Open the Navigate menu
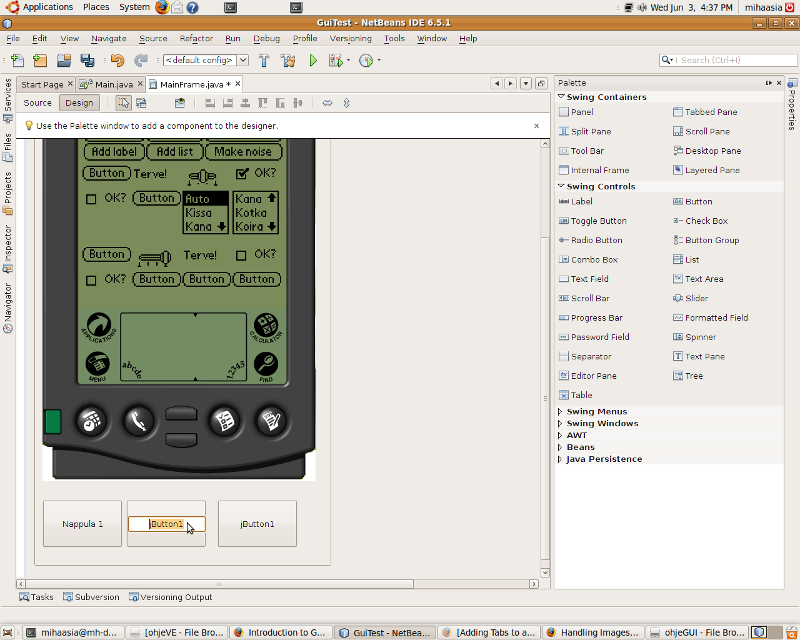This screenshot has height=640, width=800. pyautogui.click(x=109, y=38)
